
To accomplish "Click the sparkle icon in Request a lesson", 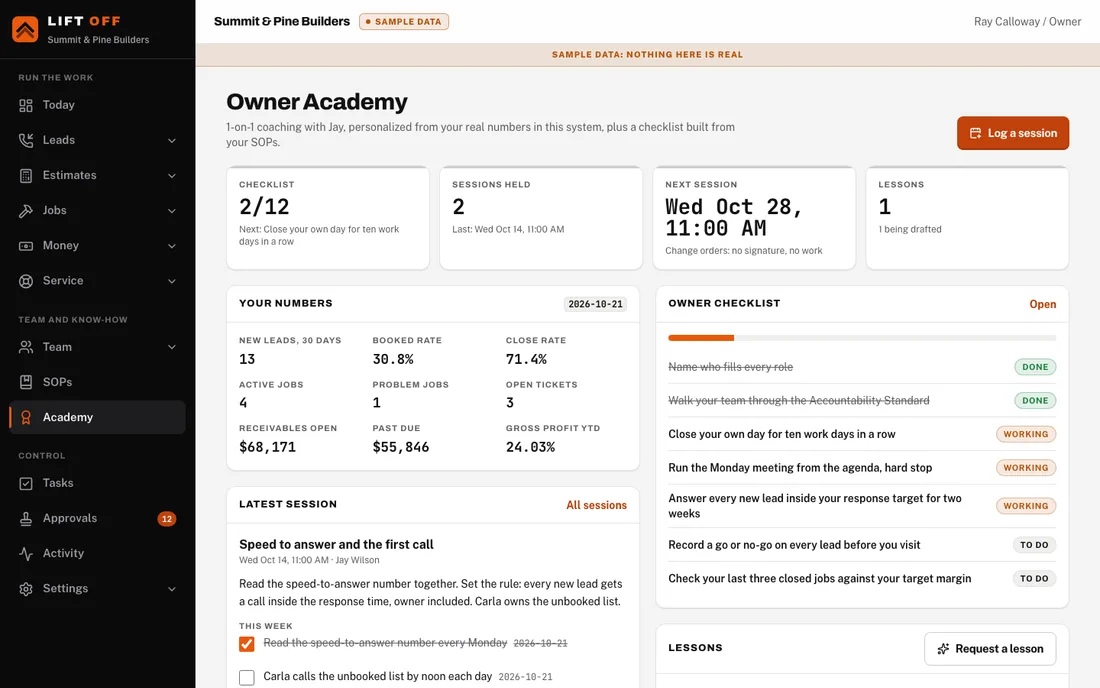I will [944, 649].
